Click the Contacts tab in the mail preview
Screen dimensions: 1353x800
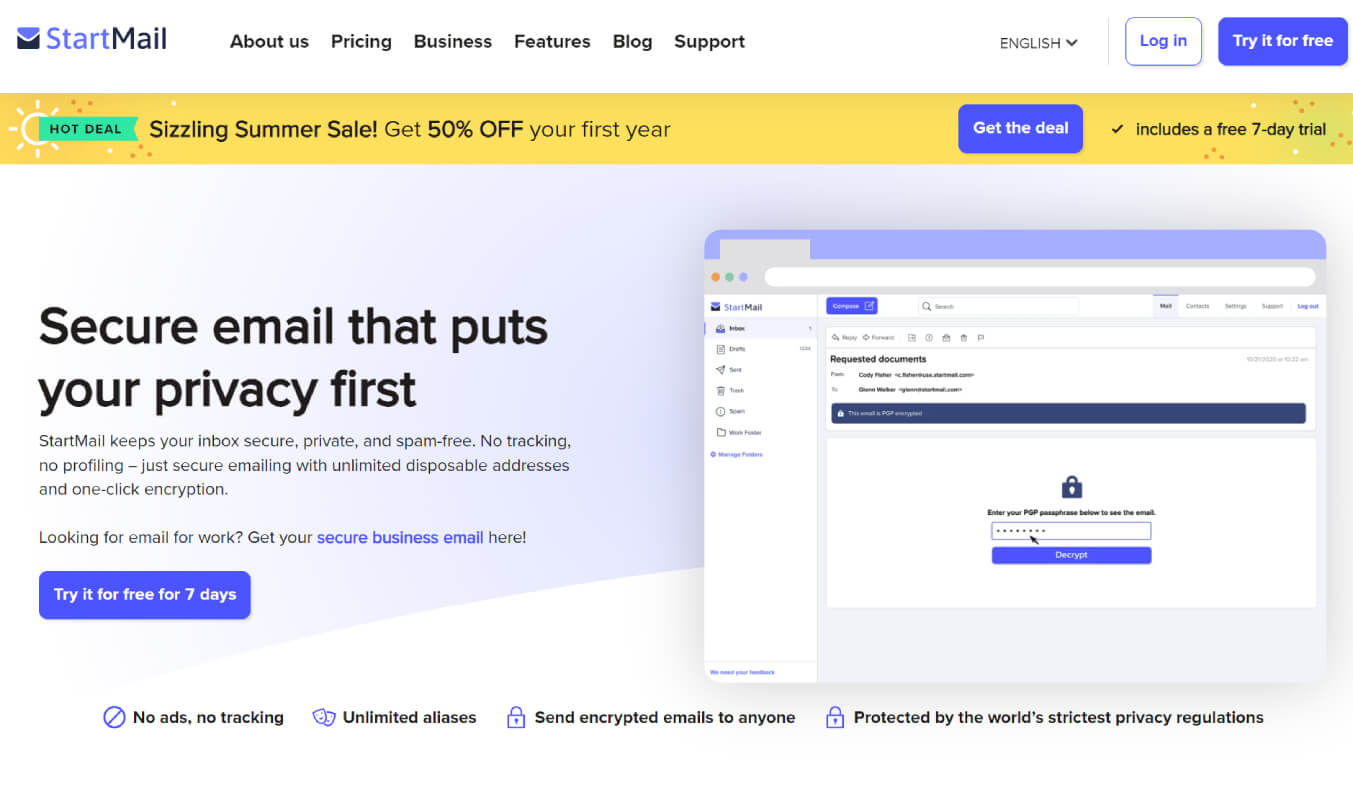pos(1197,306)
